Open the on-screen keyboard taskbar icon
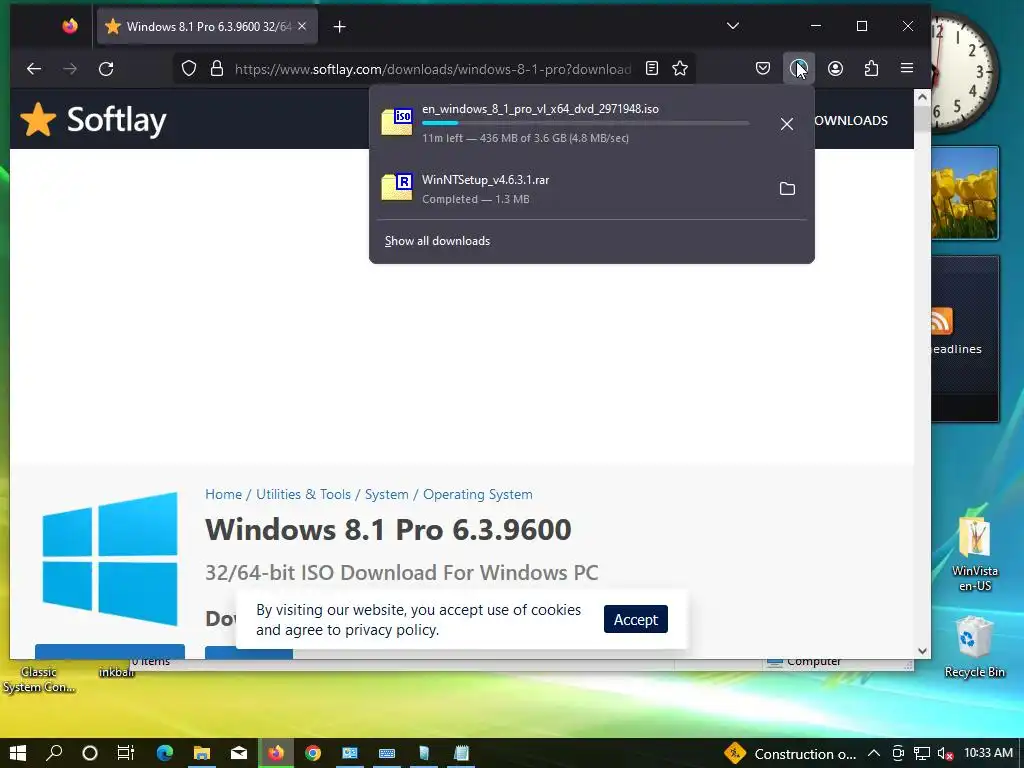 pyautogui.click(x=387, y=753)
